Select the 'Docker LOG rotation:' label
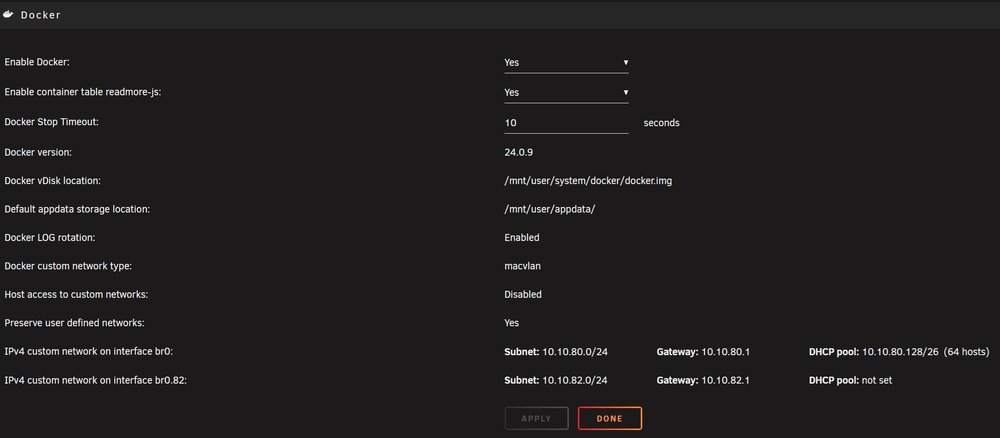The image size is (1000, 438). point(50,237)
